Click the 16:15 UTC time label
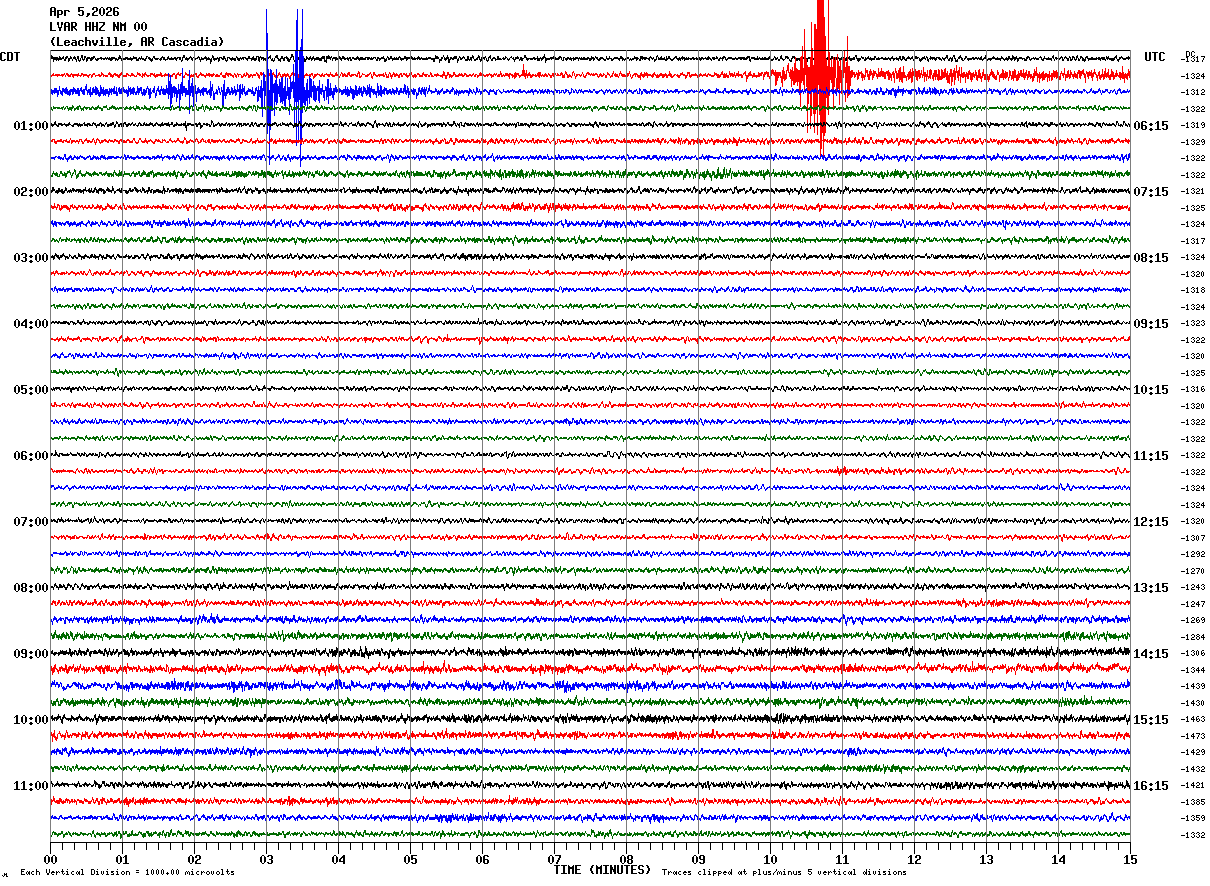The width and height of the screenshot is (1210, 886). [x=1150, y=785]
